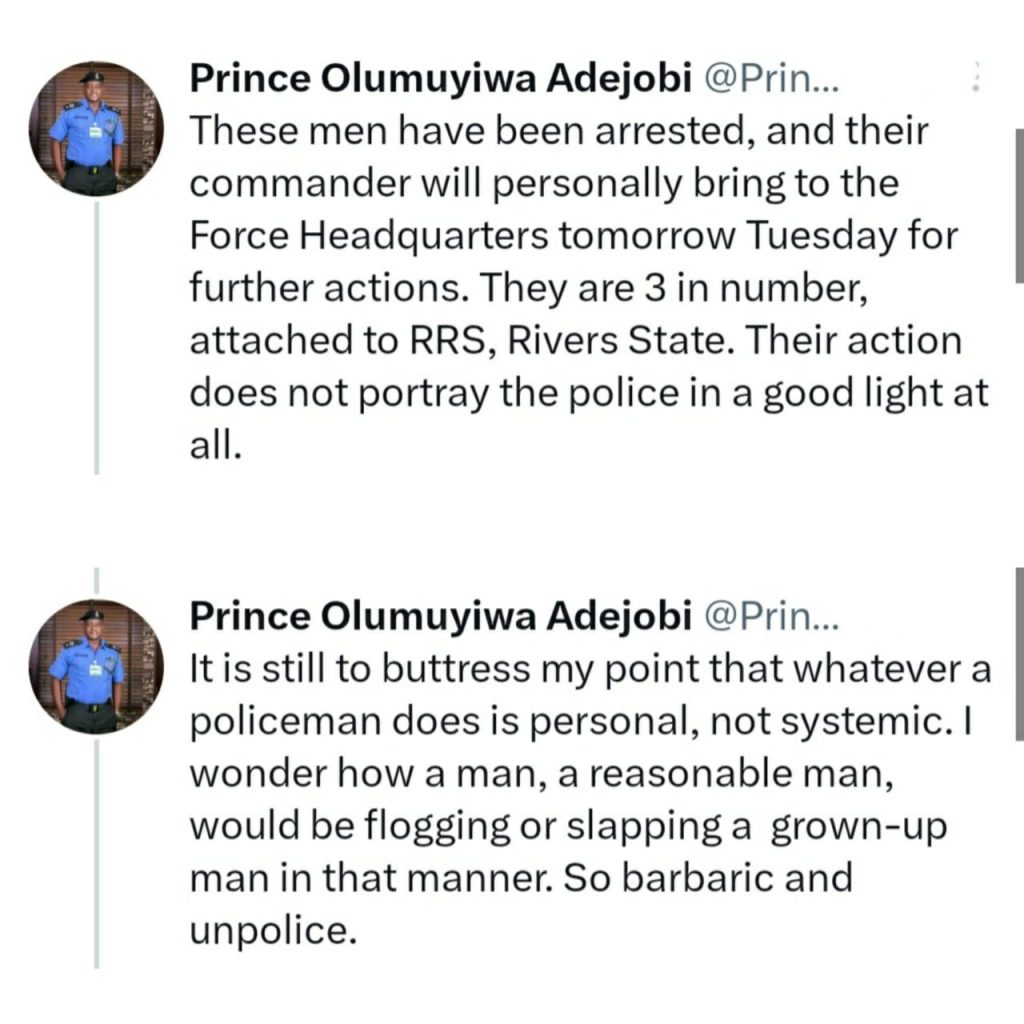Open Prince Olumuyiwa Adejobi's name on second tweet
The image size is (1024, 1024).
(440, 616)
